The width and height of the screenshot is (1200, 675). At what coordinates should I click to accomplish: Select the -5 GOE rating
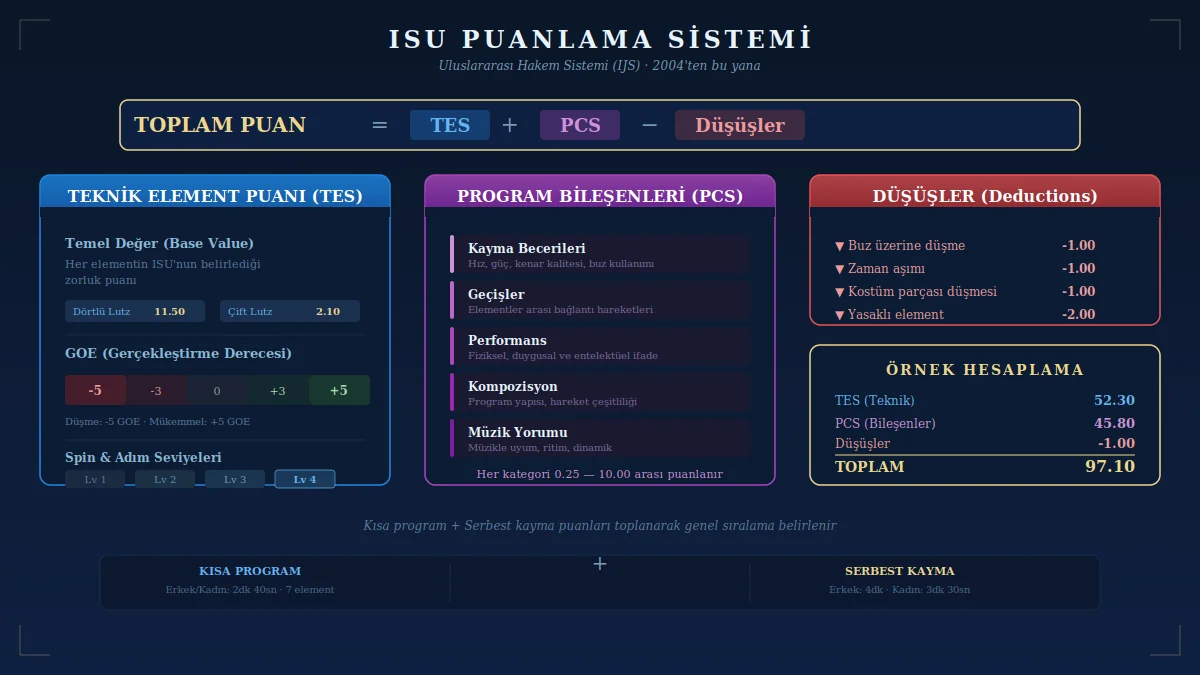[95, 390]
